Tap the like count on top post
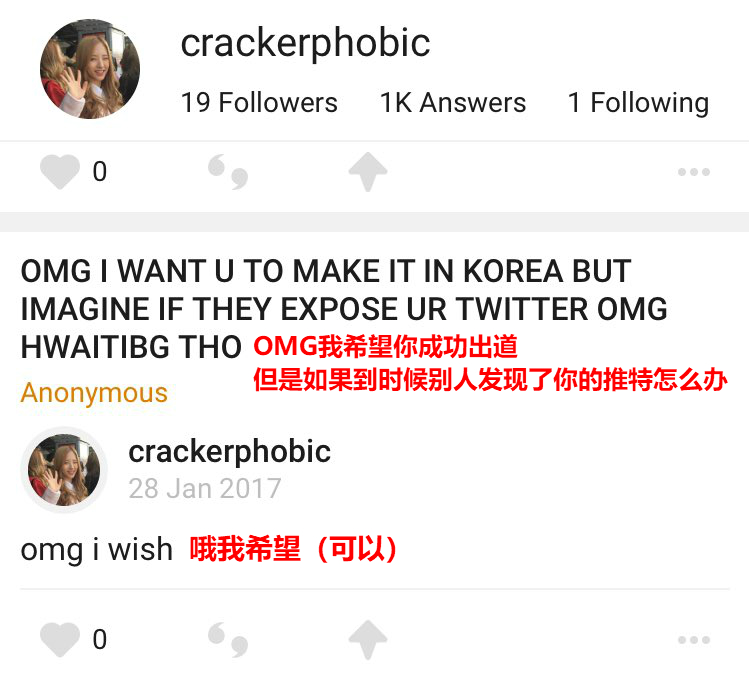This screenshot has width=749, height=674. (x=100, y=171)
